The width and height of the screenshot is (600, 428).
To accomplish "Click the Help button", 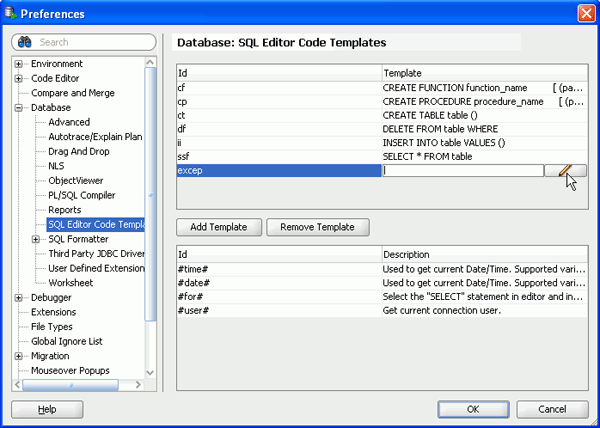I will 47,410.
